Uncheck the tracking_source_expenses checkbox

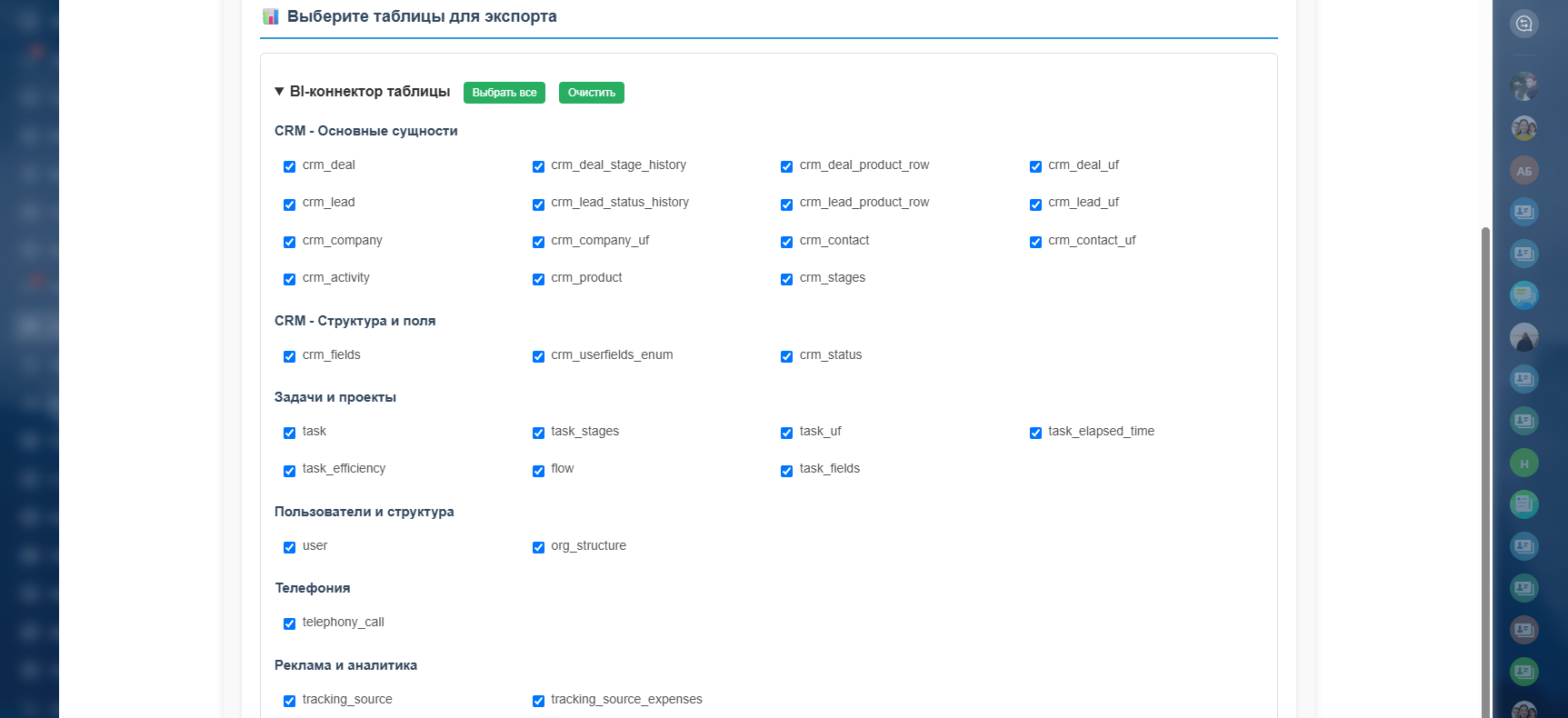(x=538, y=701)
